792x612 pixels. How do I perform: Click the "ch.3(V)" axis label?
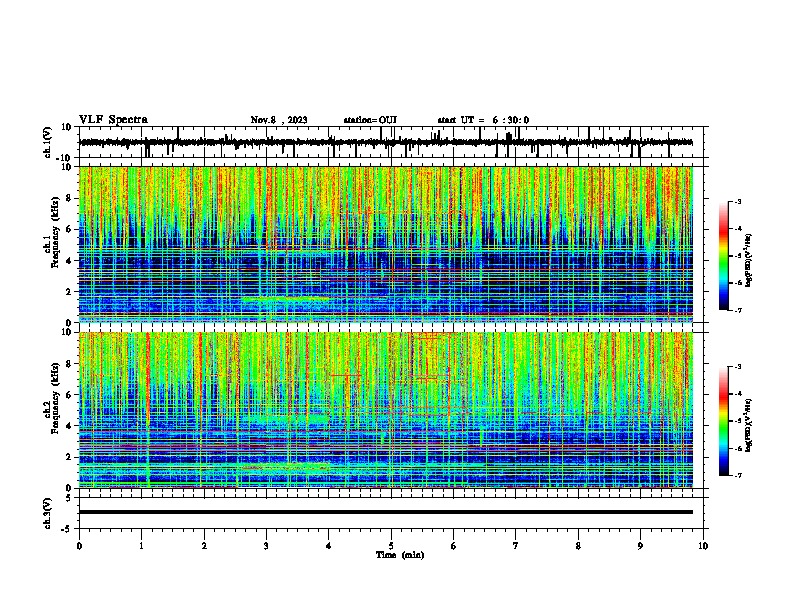pos(48,514)
